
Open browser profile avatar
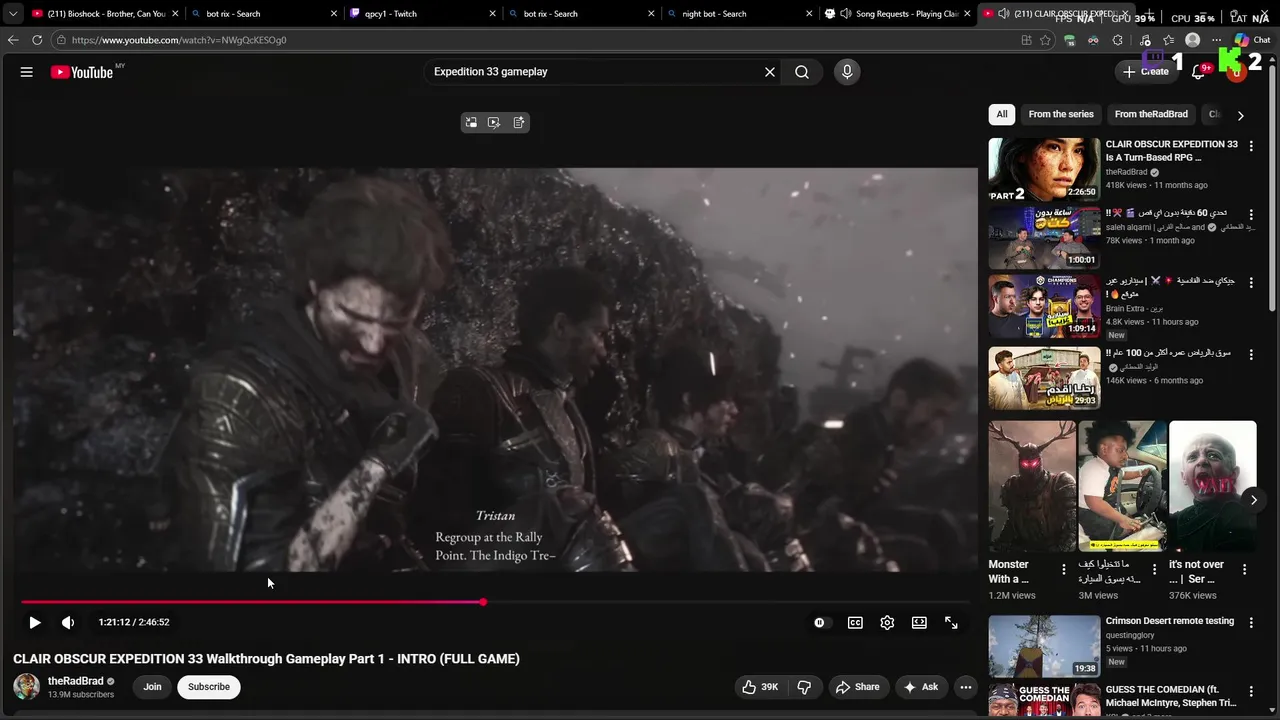point(1192,40)
